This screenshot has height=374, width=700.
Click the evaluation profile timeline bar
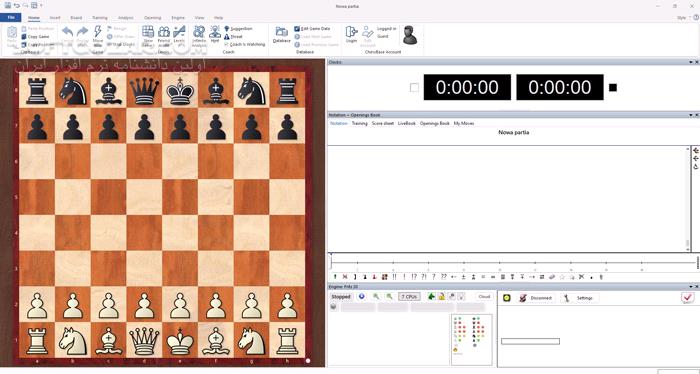click(513, 263)
